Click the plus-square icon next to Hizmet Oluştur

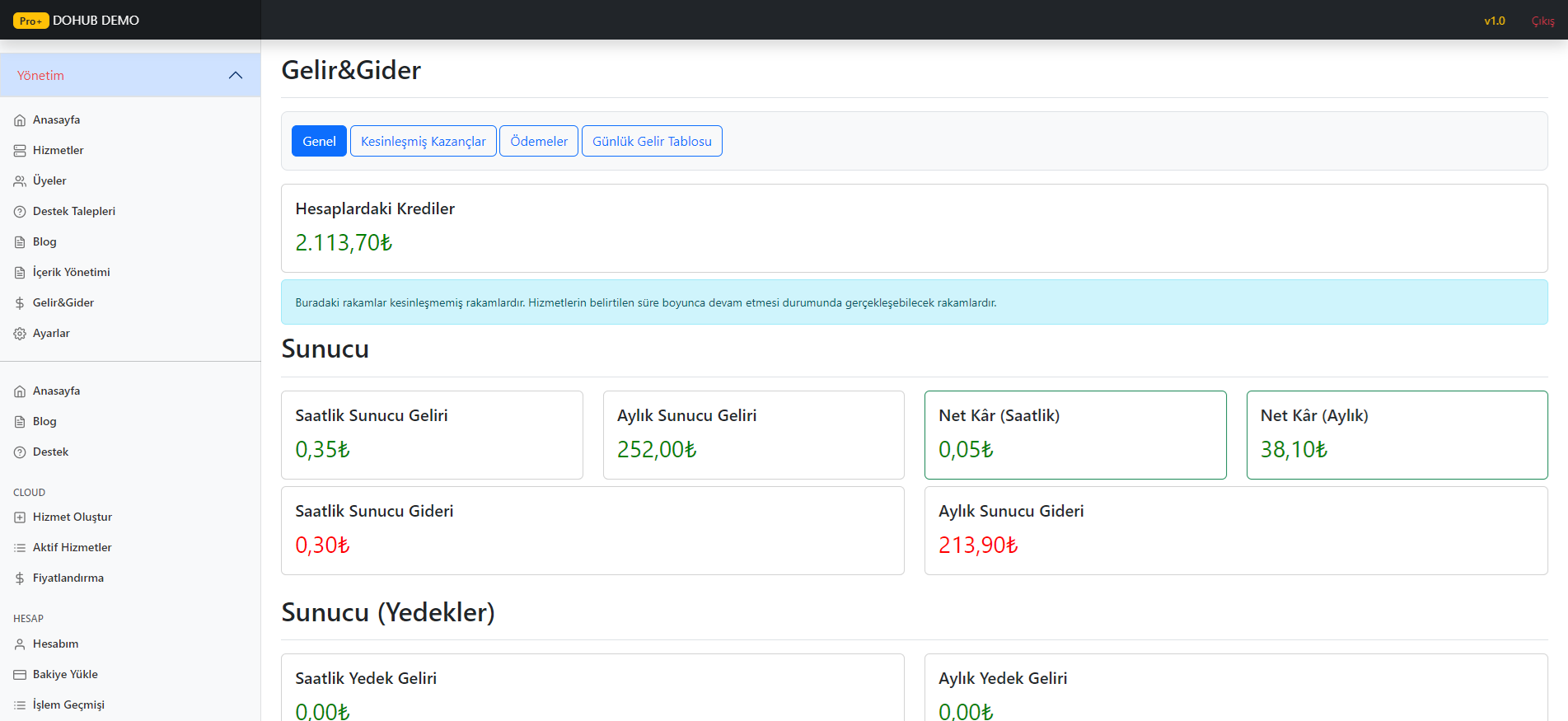20,517
